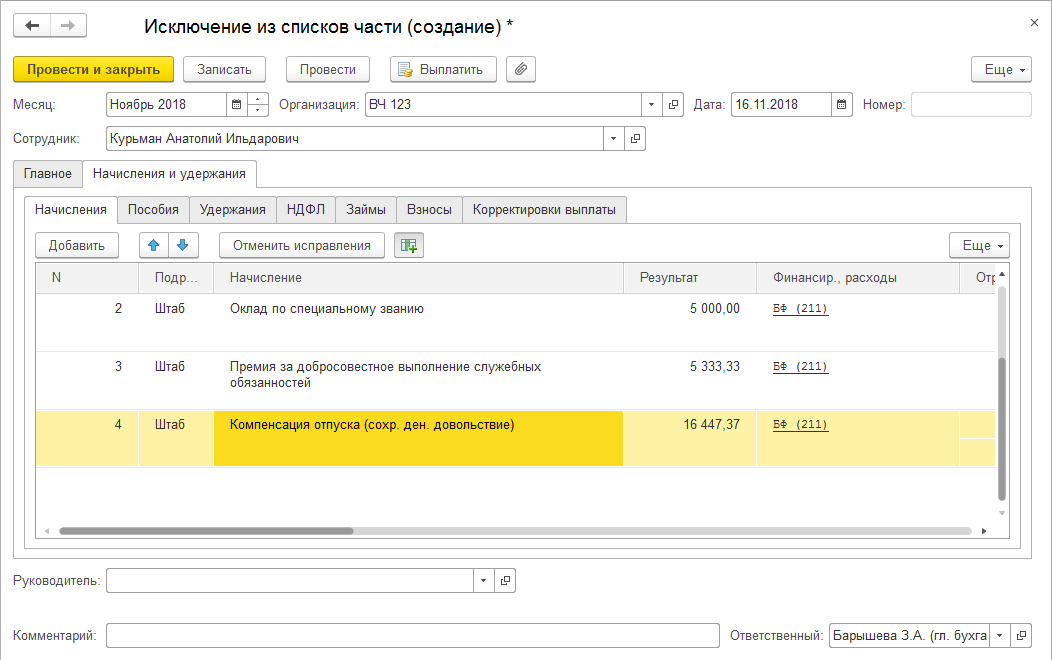
Task: Click the Отменить исправления button
Action: 301,245
